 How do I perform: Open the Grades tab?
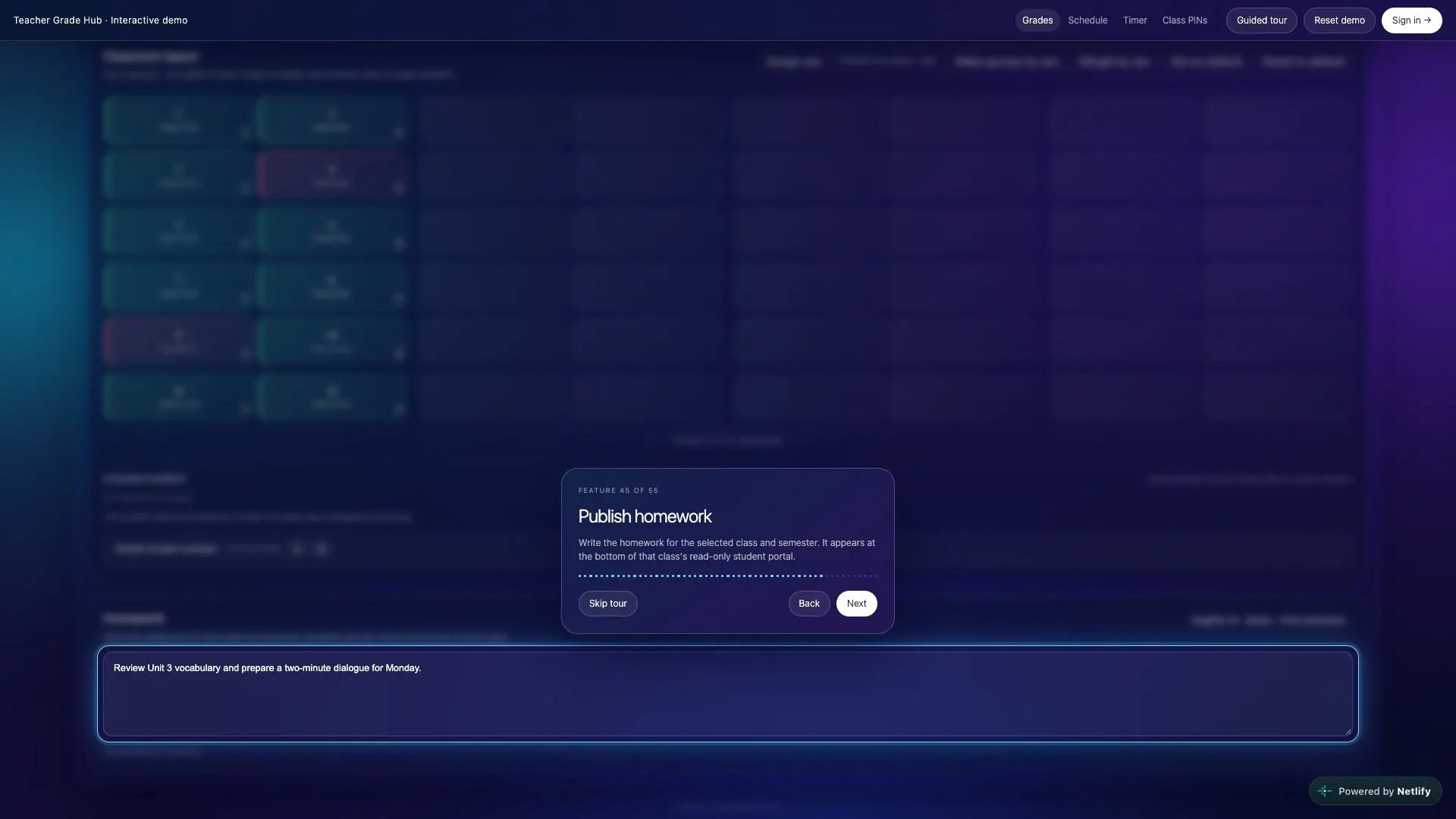point(1037,20)
